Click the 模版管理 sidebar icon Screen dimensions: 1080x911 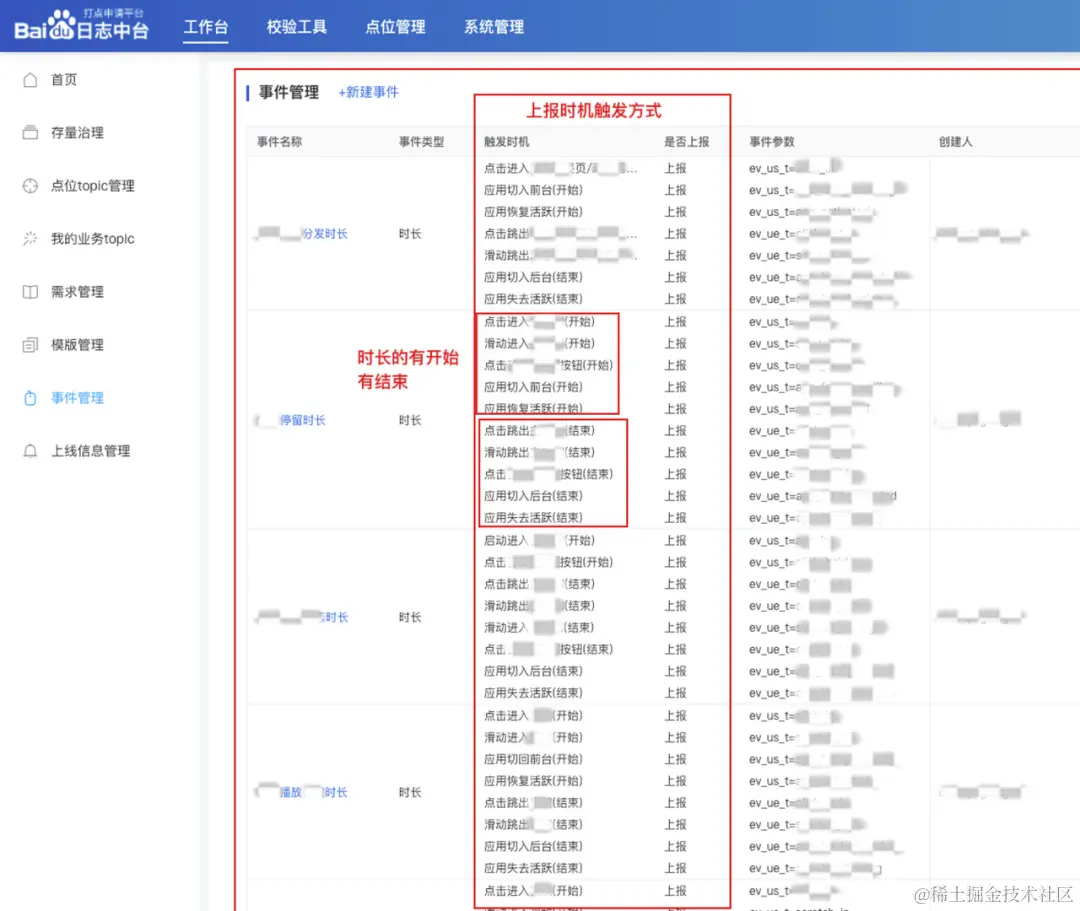[x=30, y=345]
